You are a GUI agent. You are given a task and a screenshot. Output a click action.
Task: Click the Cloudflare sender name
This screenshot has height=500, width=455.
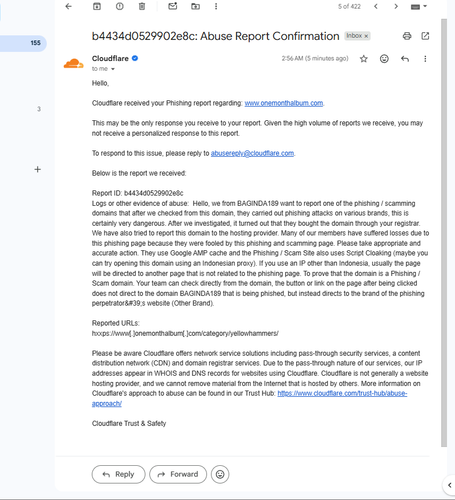(x=110, y=58)
